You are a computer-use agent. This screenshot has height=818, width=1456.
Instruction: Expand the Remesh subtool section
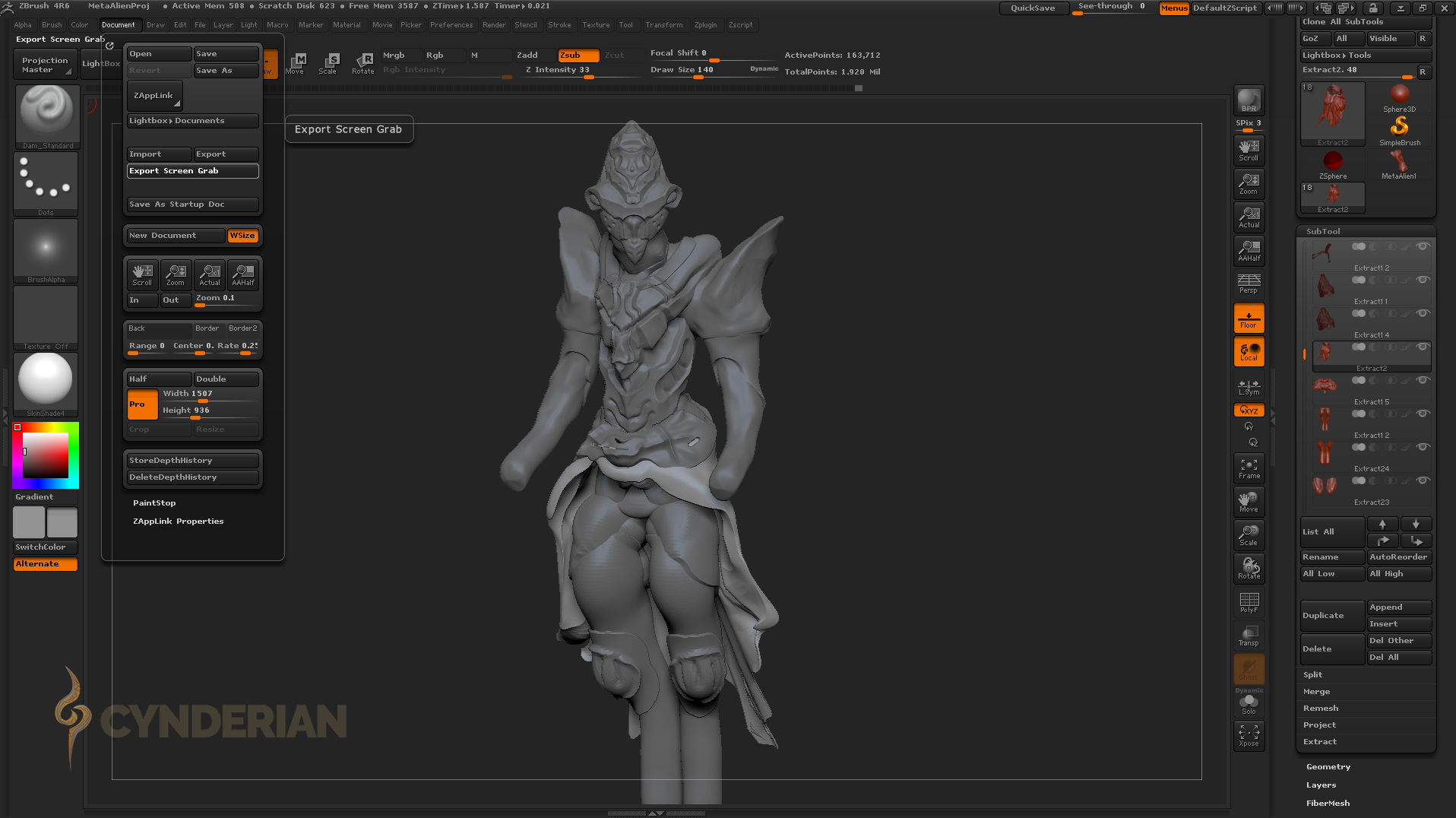click(1321, 709)
